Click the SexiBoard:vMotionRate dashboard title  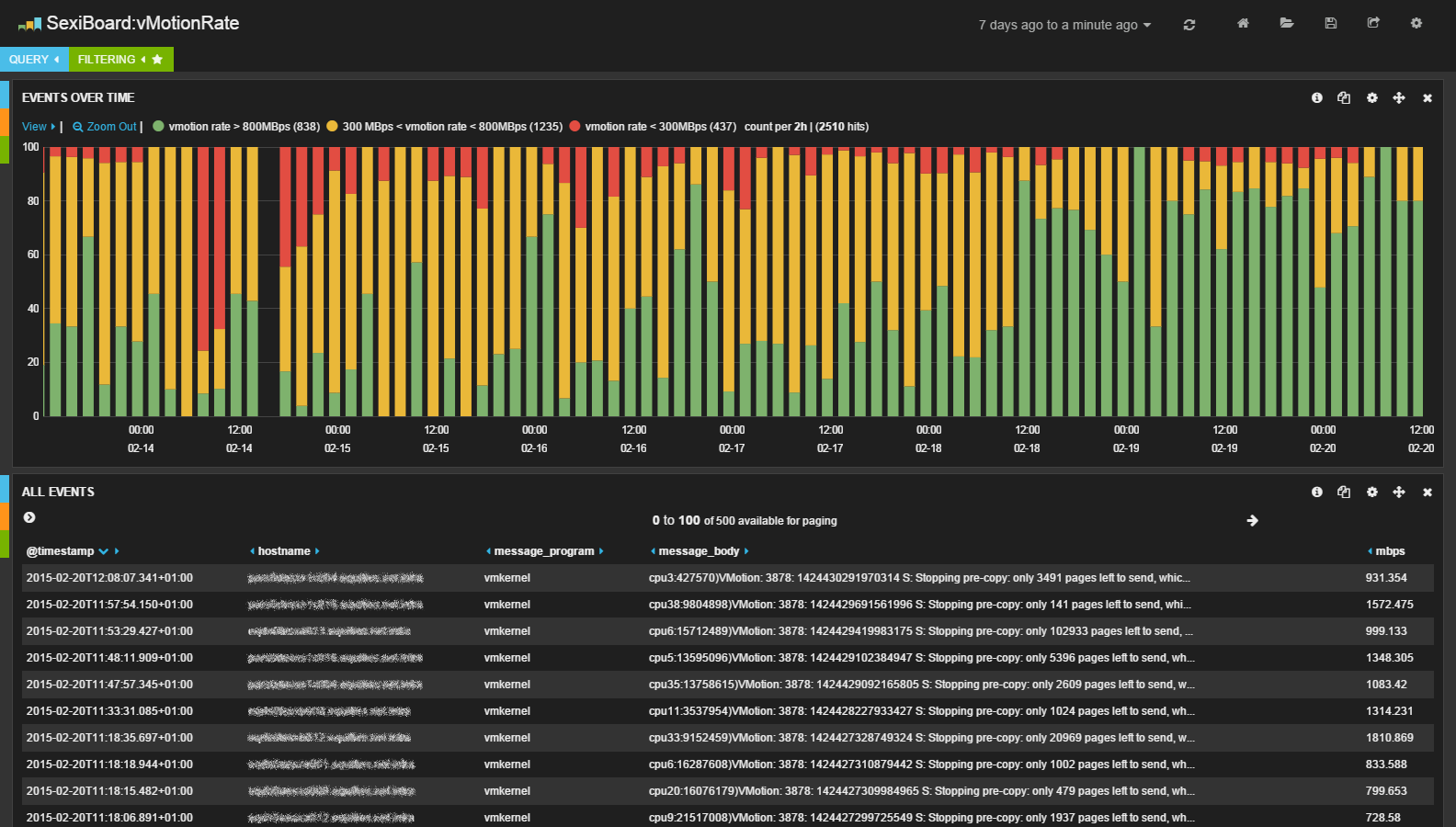(142, 24)
